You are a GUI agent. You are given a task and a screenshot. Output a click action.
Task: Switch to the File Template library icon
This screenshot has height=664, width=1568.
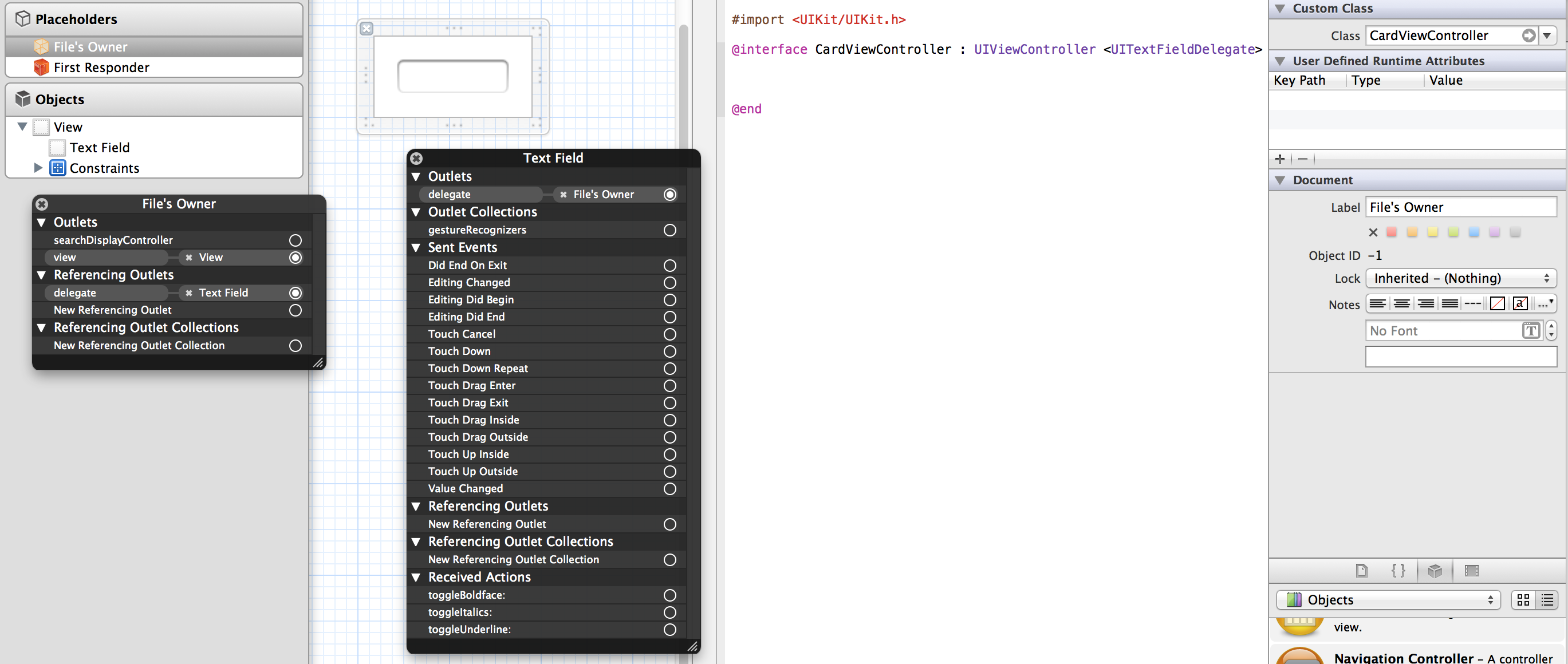pos(1361,570)
